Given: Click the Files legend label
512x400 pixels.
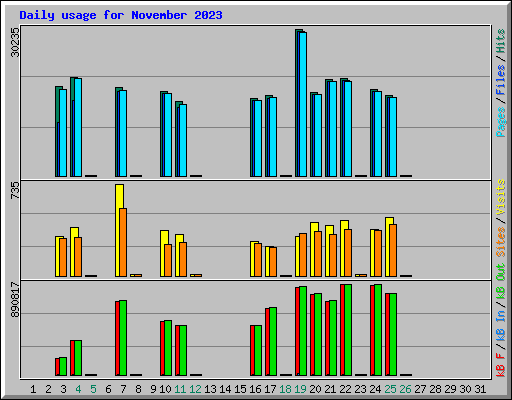Looking at the screenshot, I should (x=501, y=80).
